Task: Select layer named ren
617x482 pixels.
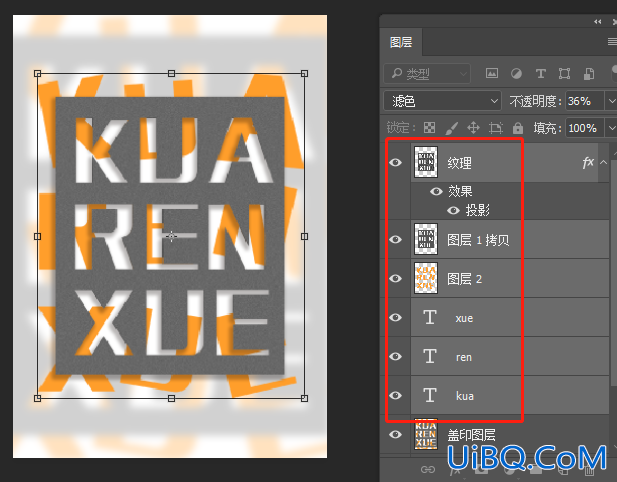Action: point(464,357)
